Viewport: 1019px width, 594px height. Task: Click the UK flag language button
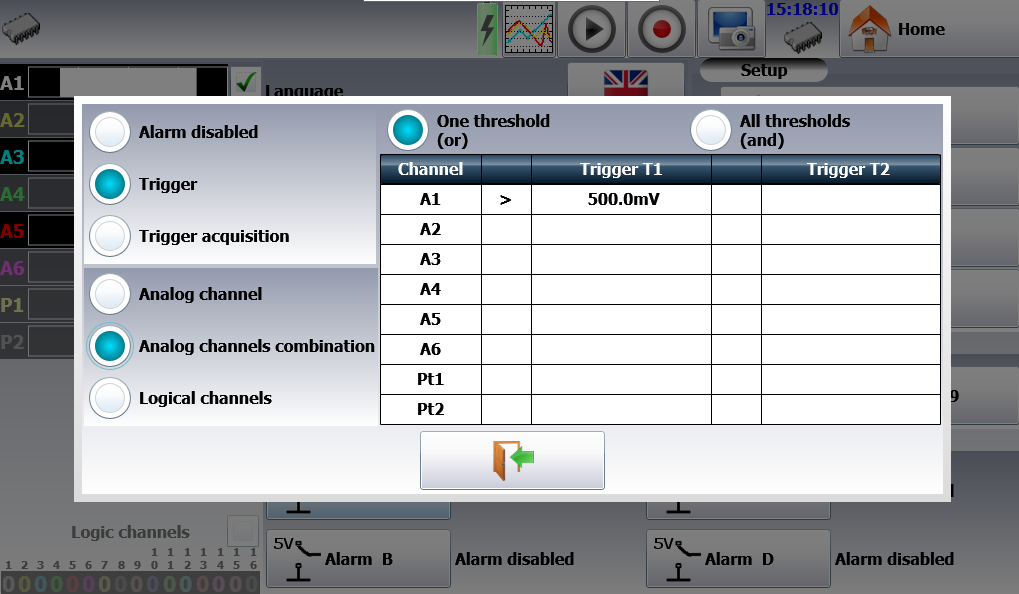coord(625,81)
